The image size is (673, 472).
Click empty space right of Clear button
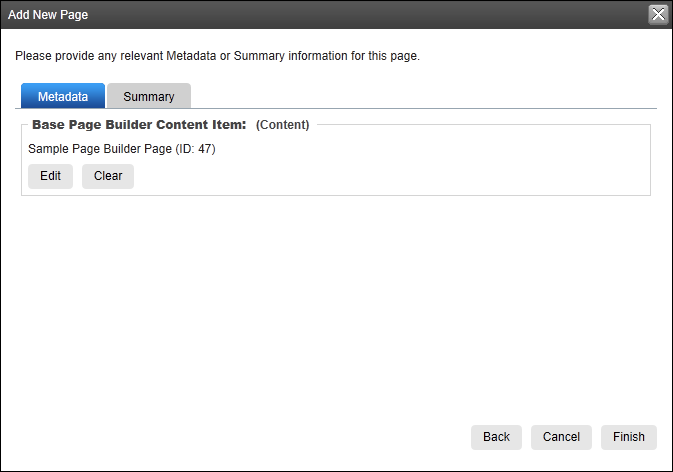tap(386, 176)
